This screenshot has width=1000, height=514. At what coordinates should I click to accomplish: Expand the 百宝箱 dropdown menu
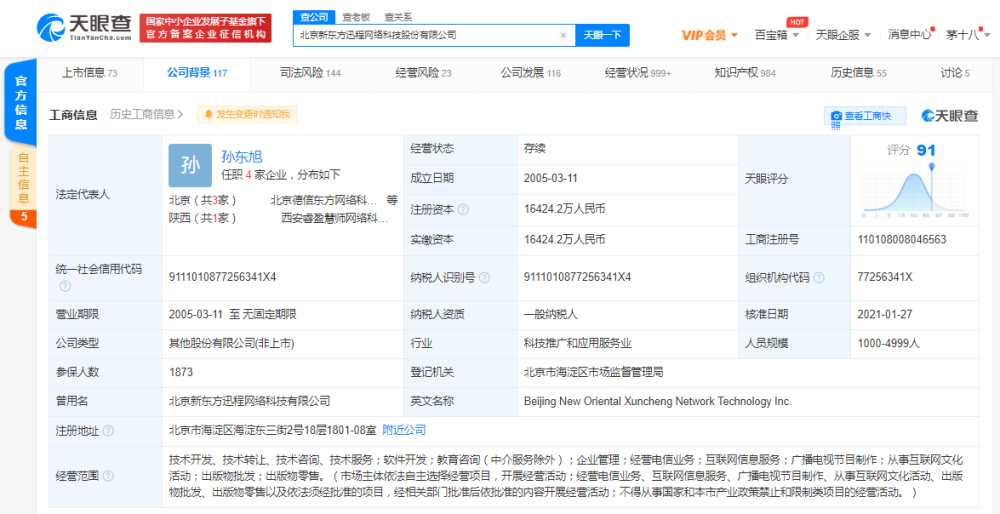click(776, 35)
